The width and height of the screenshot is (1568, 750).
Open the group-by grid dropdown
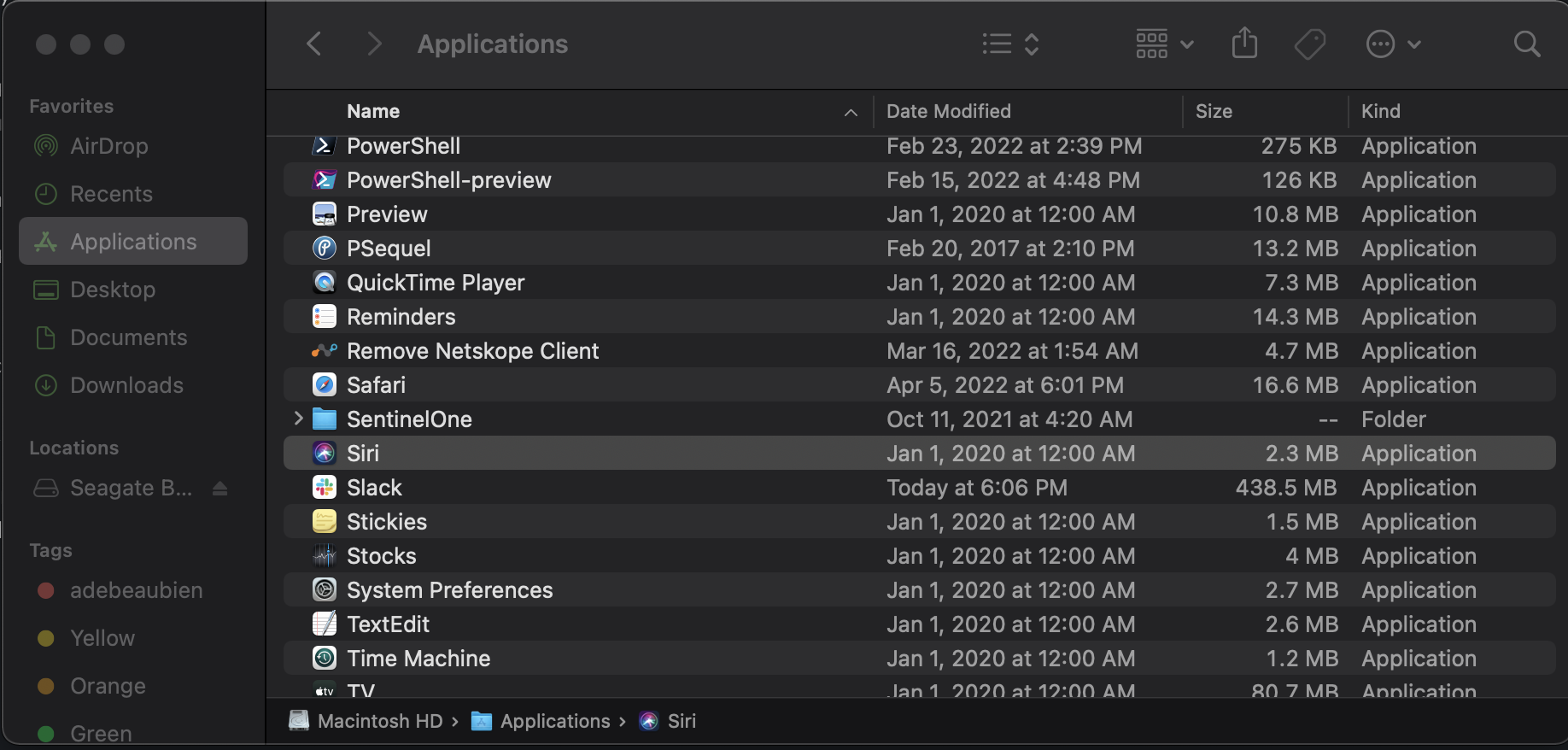(1164, 44)
